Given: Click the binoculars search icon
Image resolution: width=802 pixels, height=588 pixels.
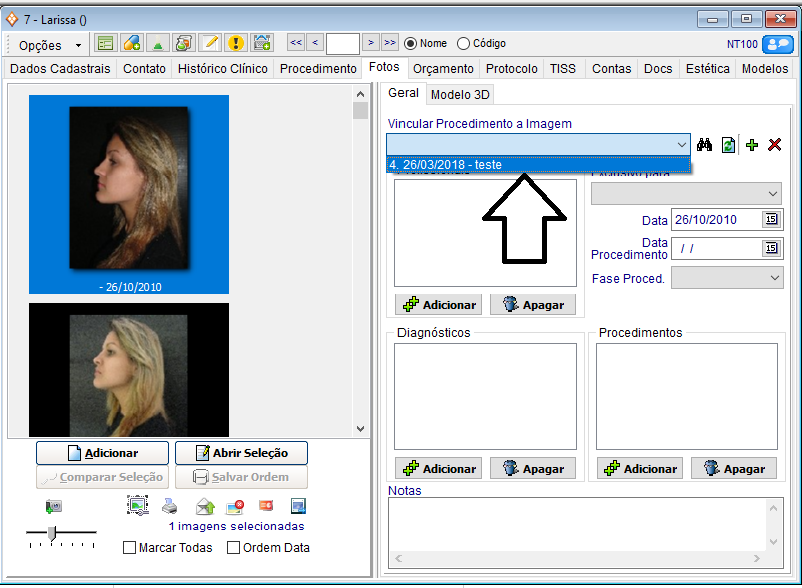Looking at the screenshot, I should pos(704,145).
